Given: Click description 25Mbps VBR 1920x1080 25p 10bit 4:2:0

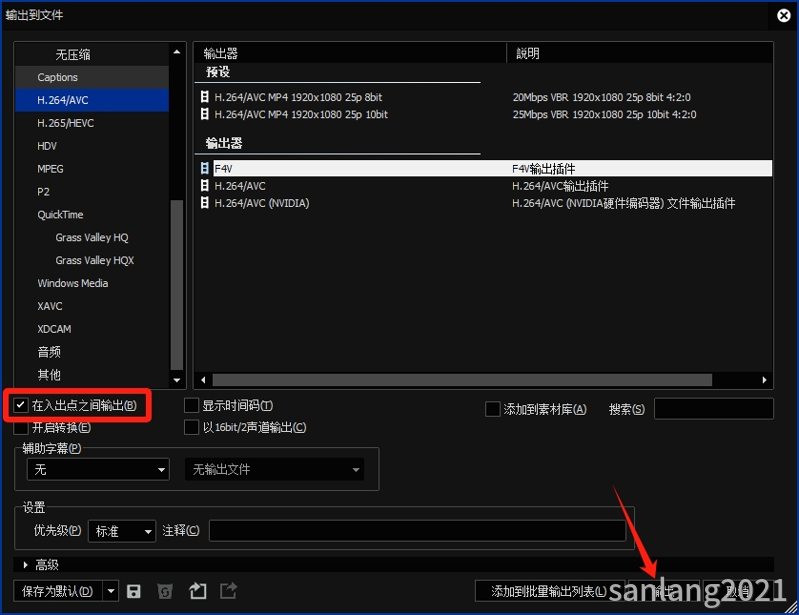Looking at the screenshot, I should [x=604, y=114].
